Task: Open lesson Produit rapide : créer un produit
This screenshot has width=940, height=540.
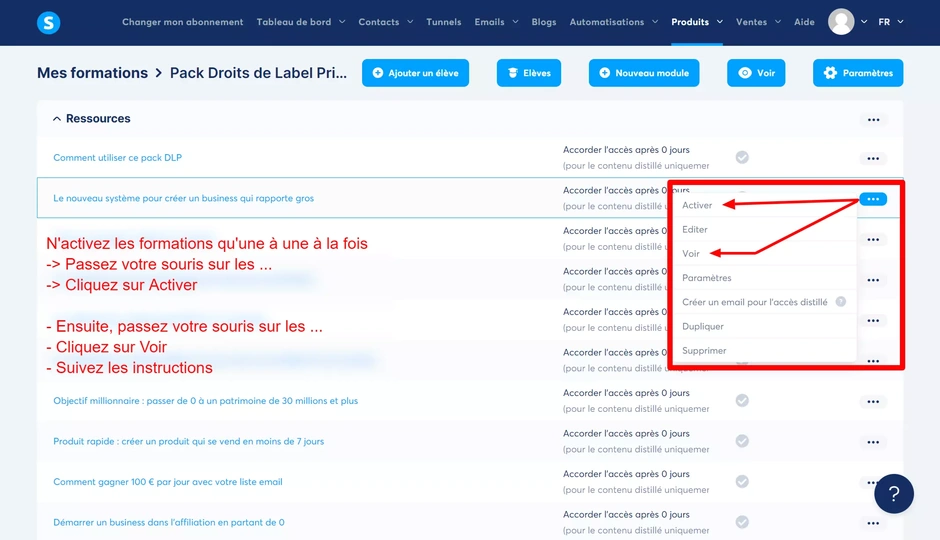Action: (x=188, y=441)
